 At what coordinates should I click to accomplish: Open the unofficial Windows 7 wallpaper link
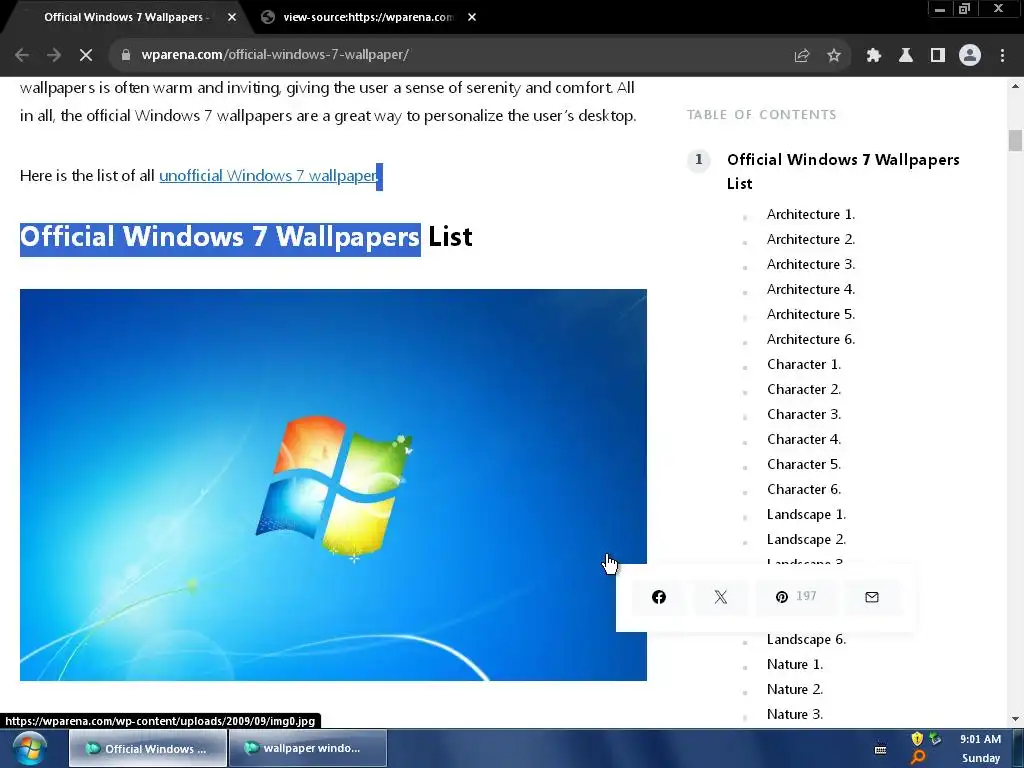coord(268,176)
